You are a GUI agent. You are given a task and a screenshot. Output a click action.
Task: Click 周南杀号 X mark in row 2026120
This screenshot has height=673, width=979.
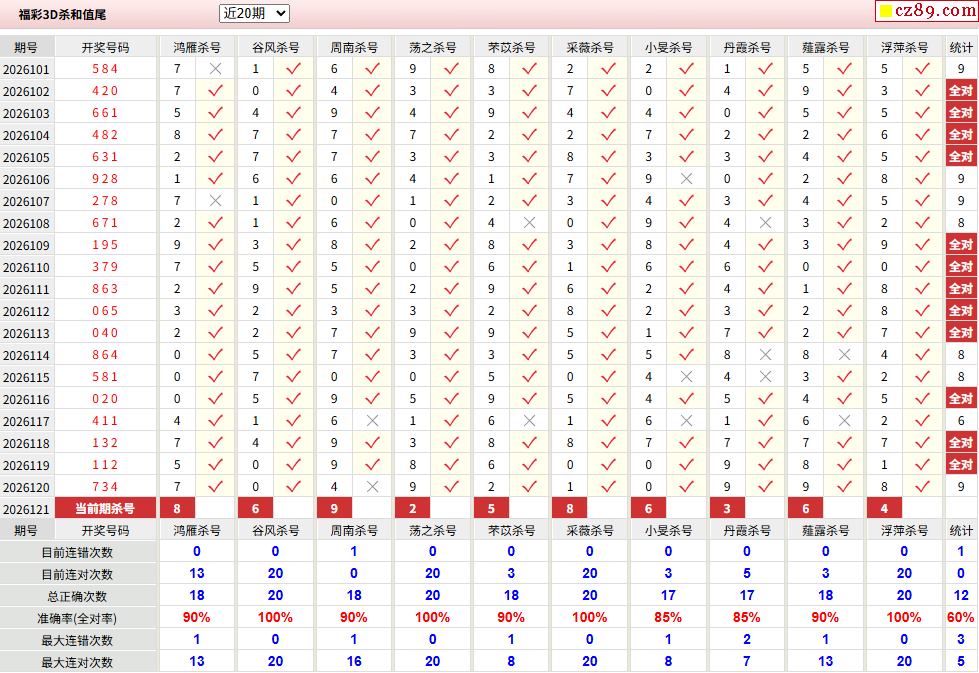pyautogui.click(x=373, y=487)
